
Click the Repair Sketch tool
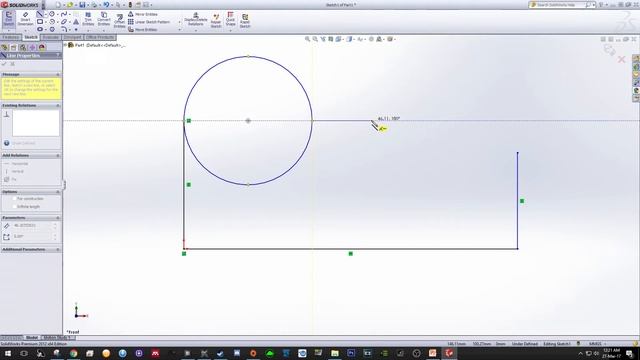(216, 20)
